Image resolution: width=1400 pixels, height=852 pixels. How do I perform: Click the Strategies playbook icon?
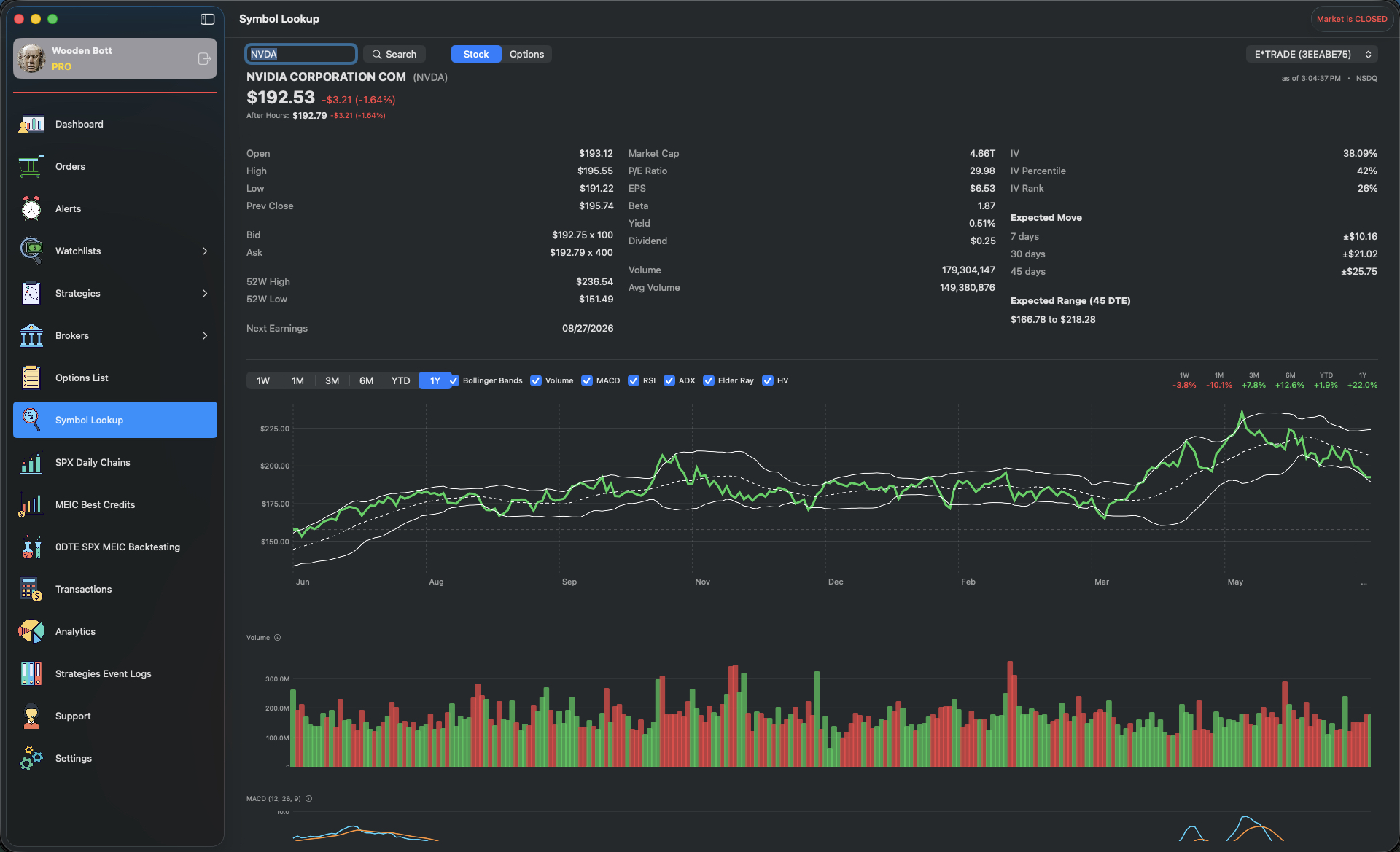click(31, 293)
